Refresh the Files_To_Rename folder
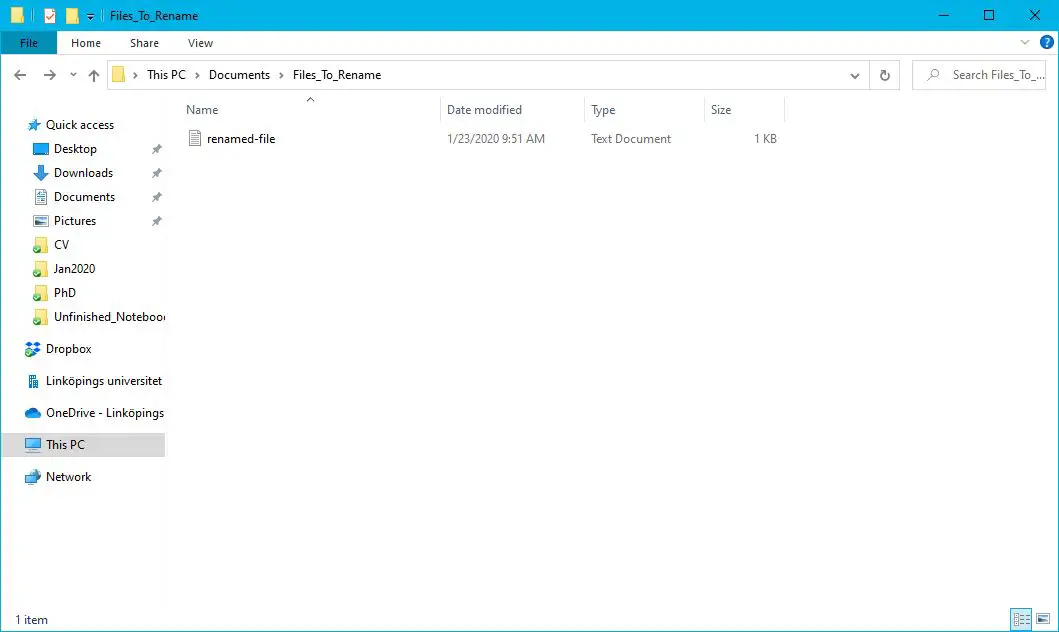This screenshot has height=632, width=1059. coord(885,75)
